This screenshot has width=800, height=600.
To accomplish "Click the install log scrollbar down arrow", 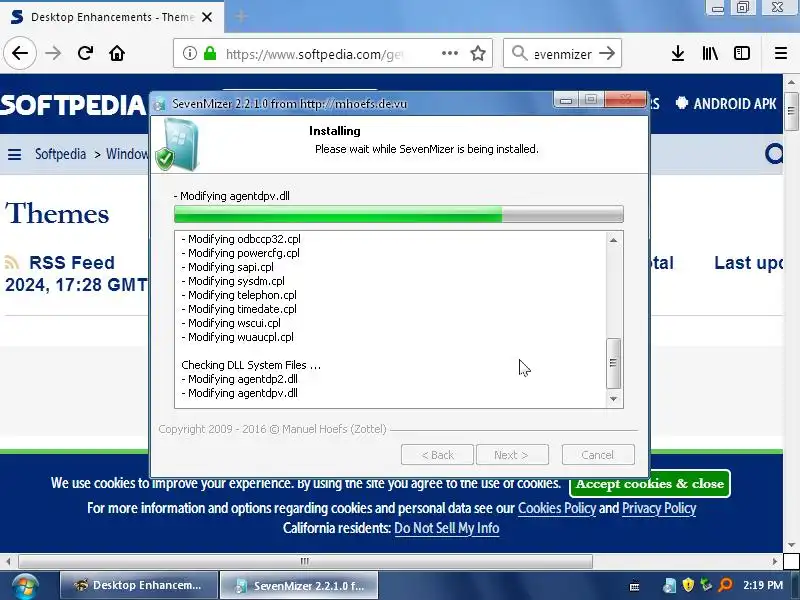I will point(613,399).
